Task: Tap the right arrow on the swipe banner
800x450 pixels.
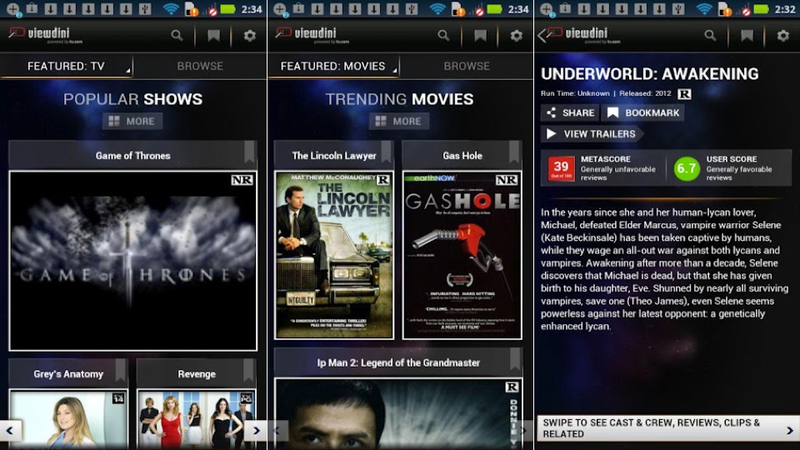Action: [790, 431]
